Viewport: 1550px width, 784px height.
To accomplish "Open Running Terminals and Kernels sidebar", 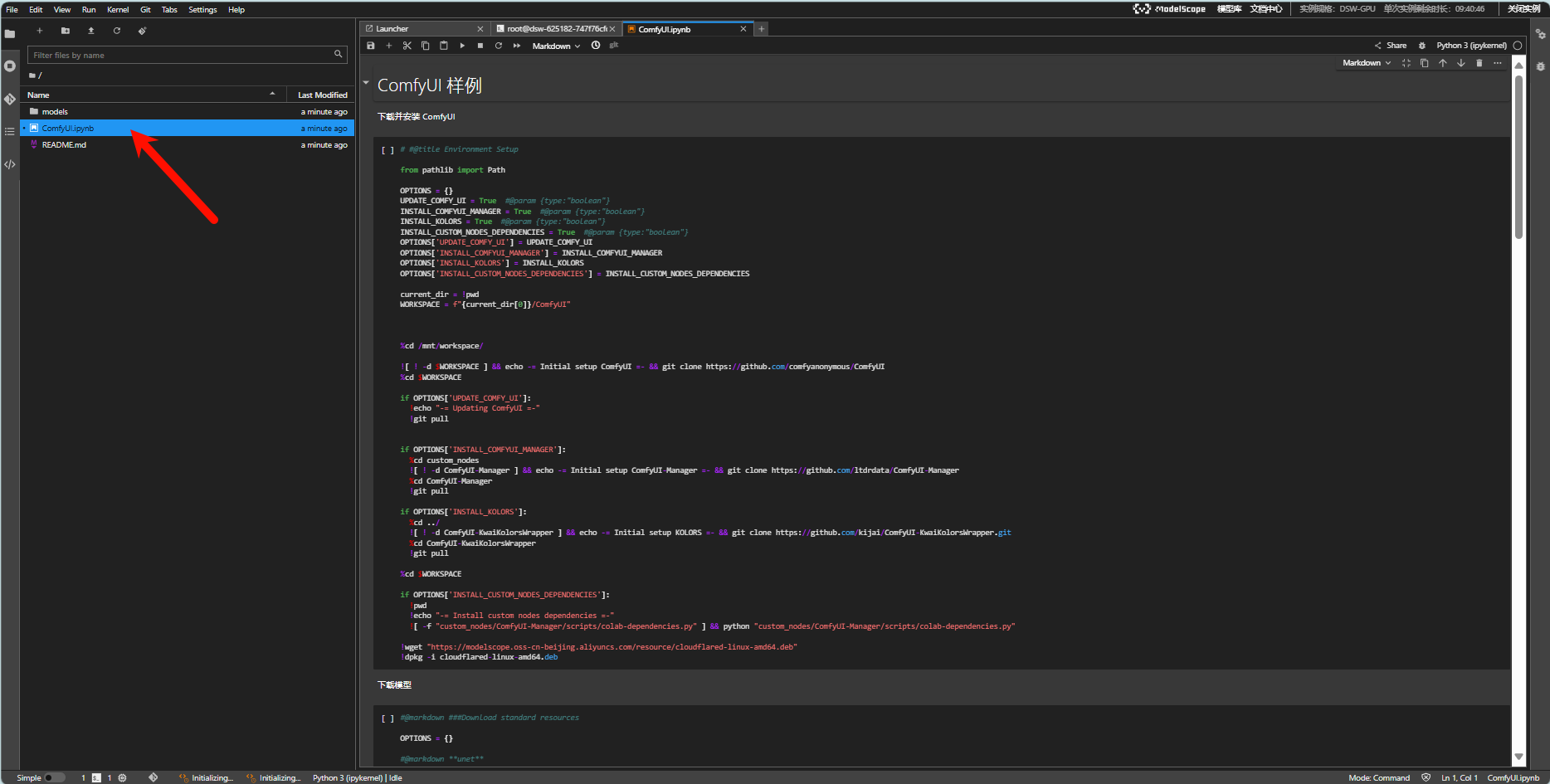I will point(10,66).
